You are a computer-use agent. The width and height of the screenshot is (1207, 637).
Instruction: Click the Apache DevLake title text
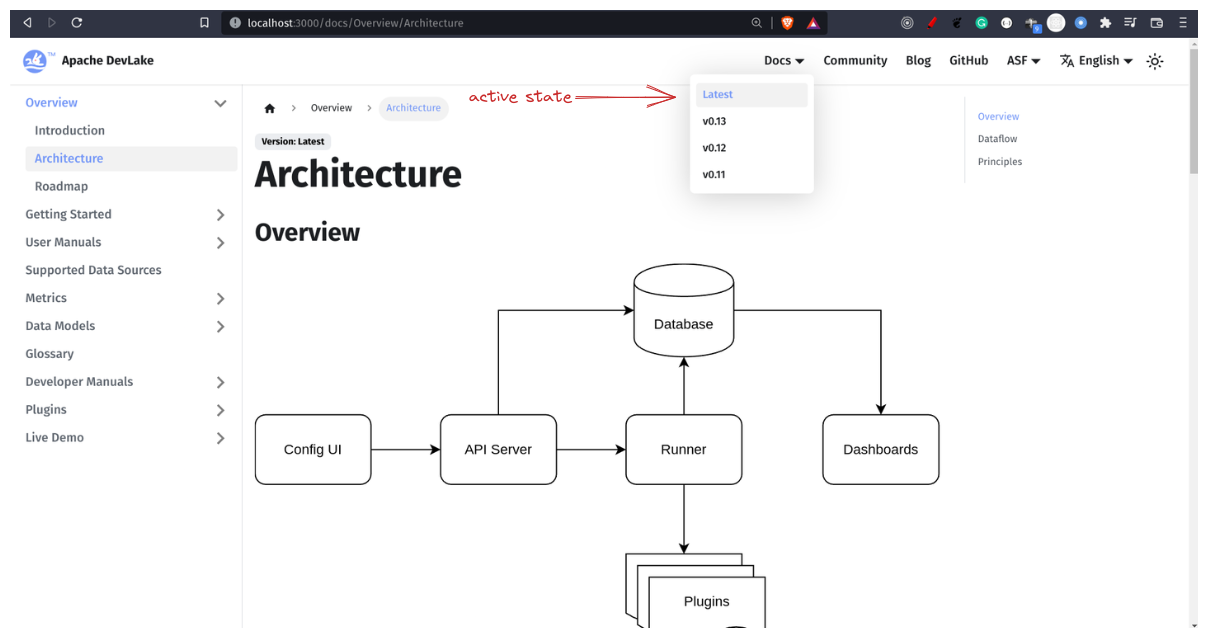[x=108, y=61]
